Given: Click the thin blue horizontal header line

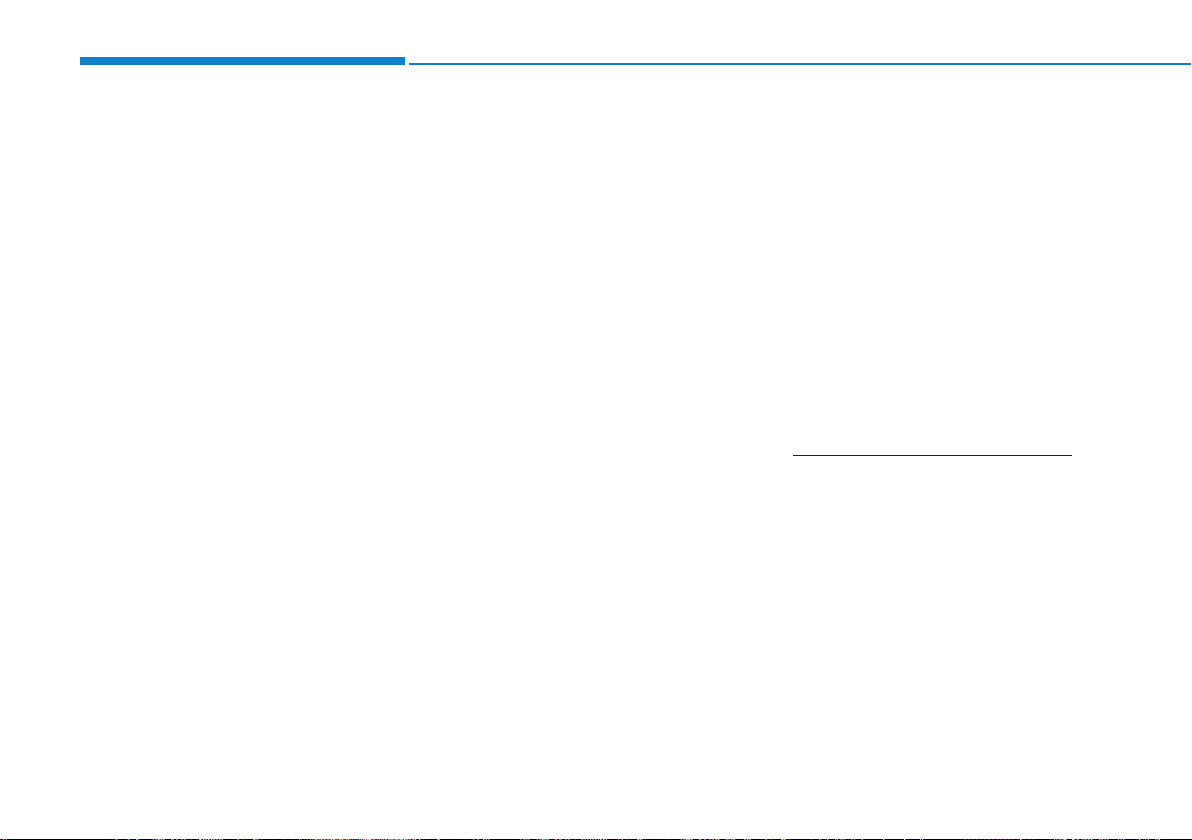Looking at the screenshot, I should click(x=800, y=64).
